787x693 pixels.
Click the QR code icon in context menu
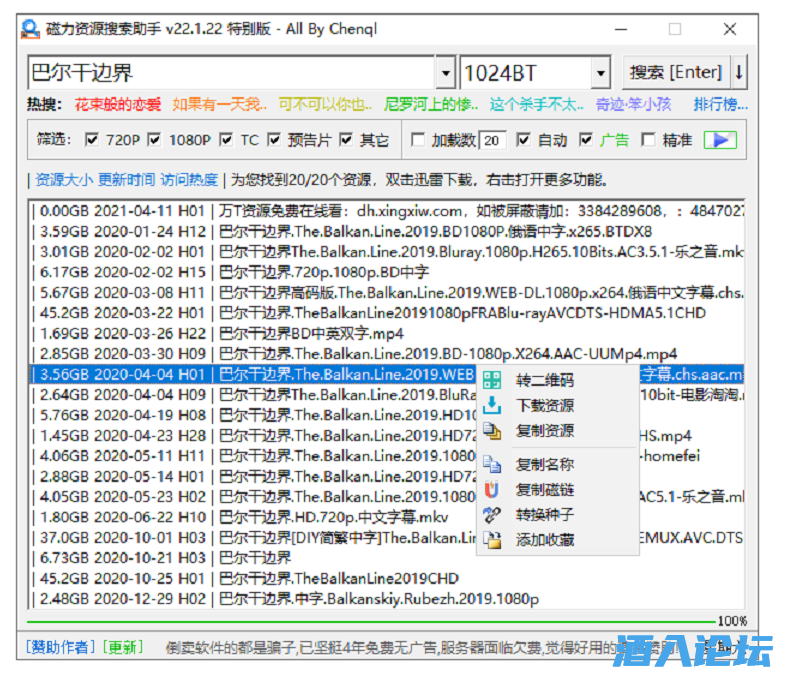click(491, 380)
